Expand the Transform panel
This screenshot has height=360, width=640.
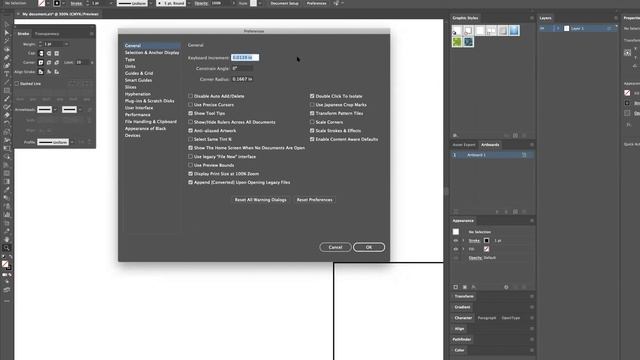click(464, 296)
